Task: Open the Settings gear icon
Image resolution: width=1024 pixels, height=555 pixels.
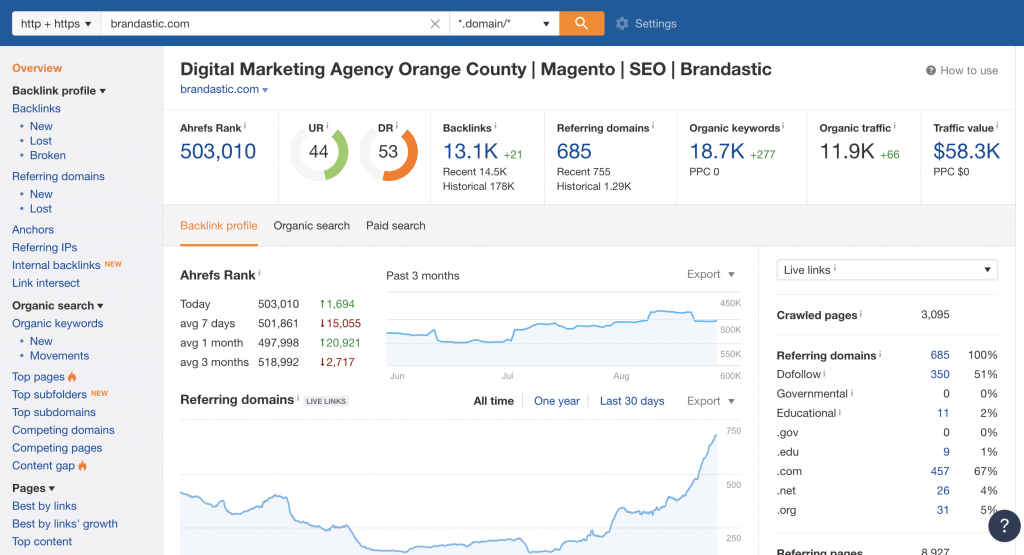Action: pyautogui.click(x=622, y=24)
